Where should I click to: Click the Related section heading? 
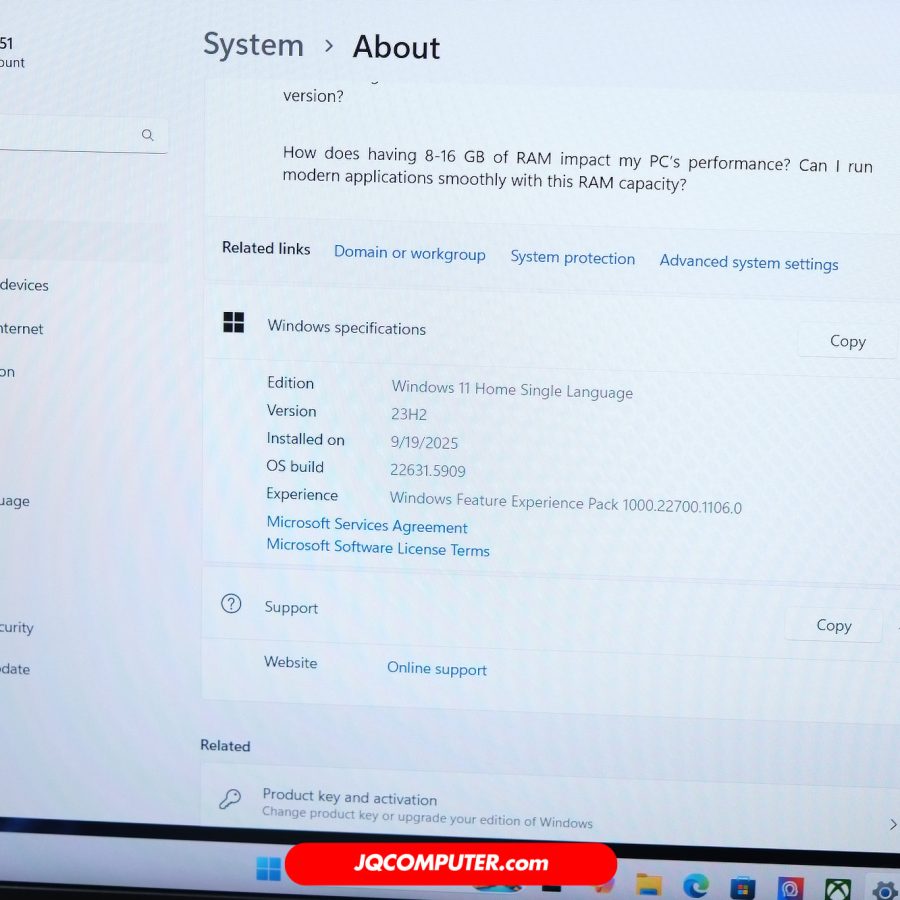(x=225, y=746)
